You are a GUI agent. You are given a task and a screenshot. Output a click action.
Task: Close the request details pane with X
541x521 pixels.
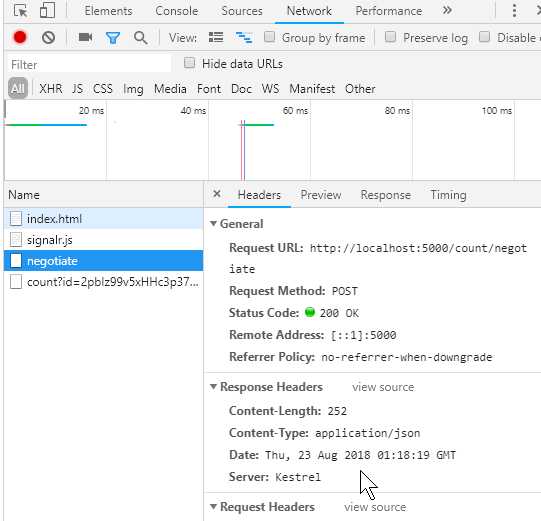(x=217, y=194)
